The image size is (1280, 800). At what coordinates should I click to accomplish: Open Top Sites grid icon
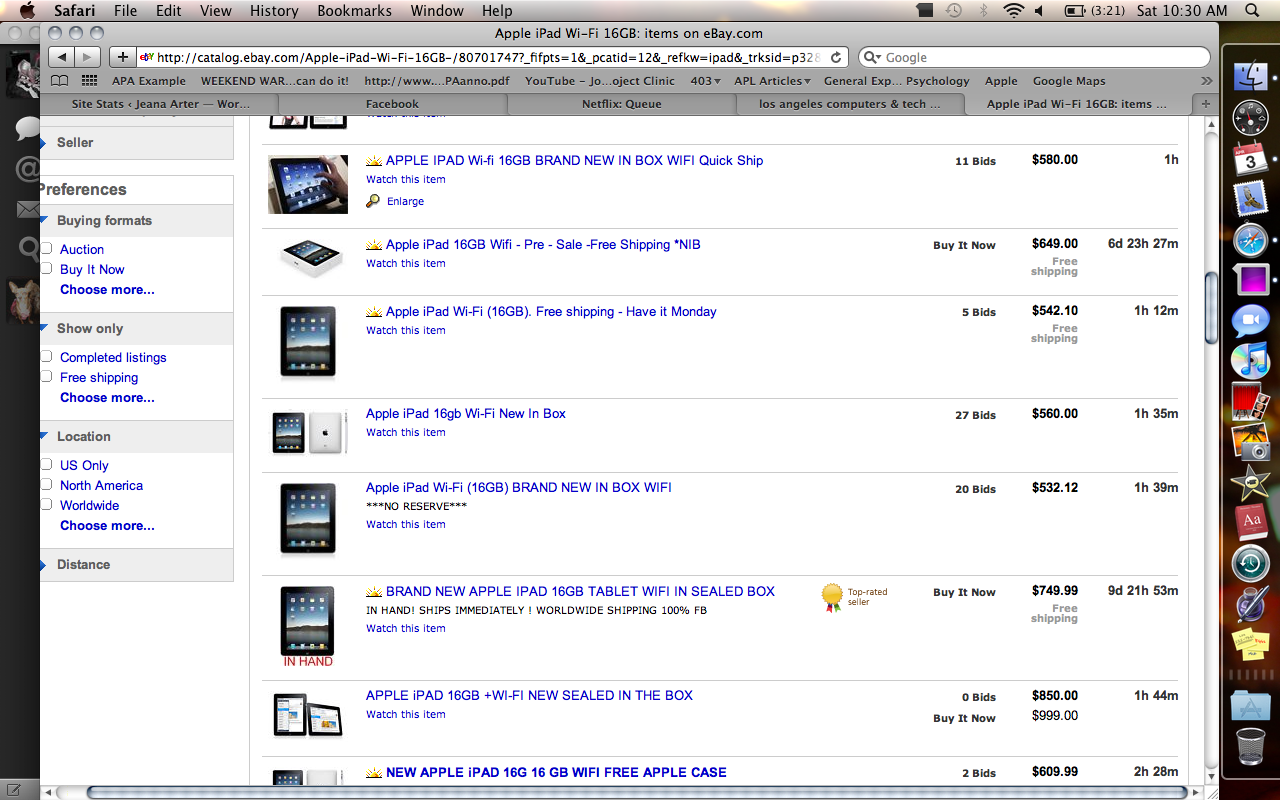coord(90,81)
